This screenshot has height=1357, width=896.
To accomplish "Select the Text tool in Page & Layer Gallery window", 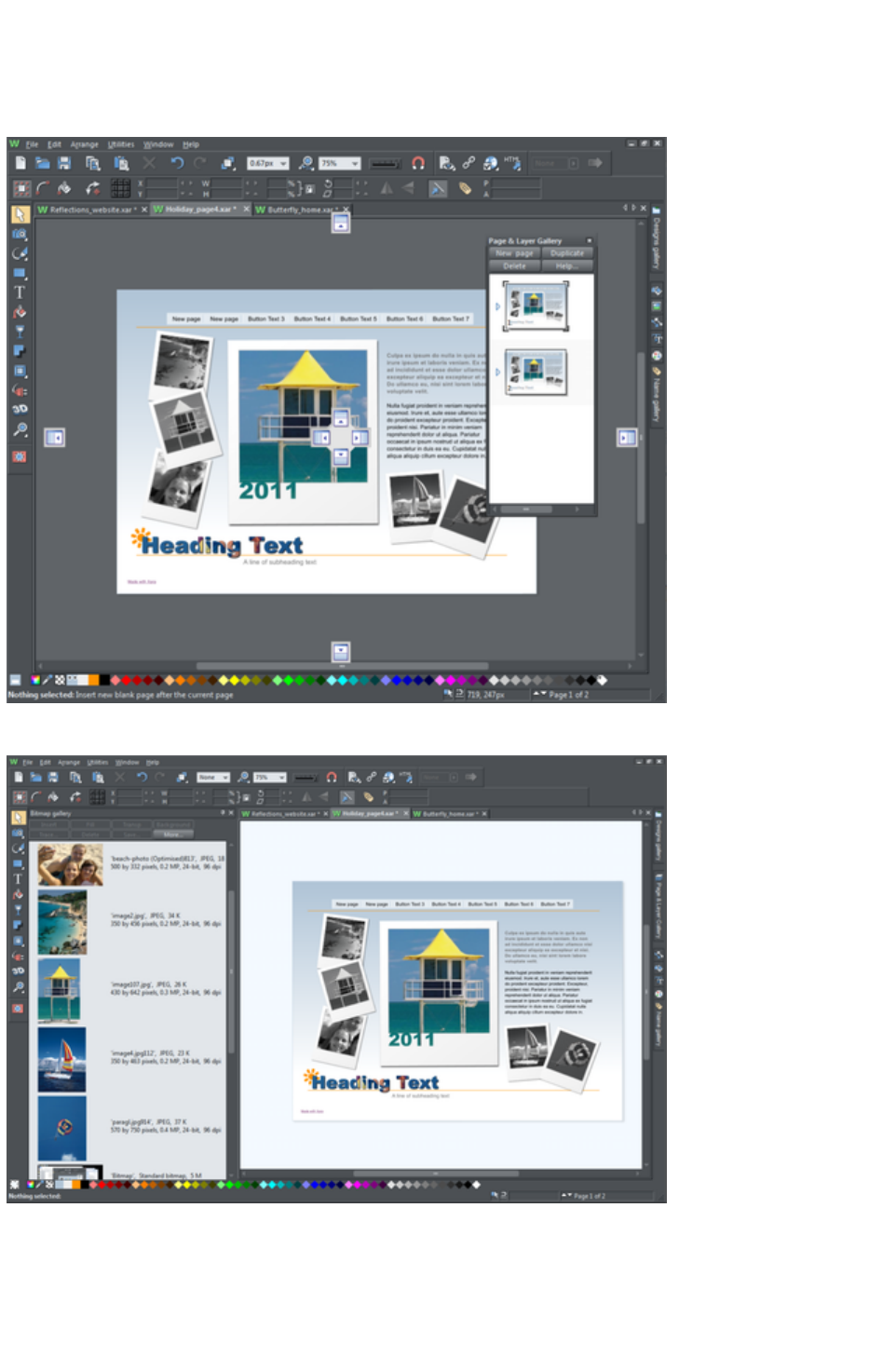I will [20, 292].
